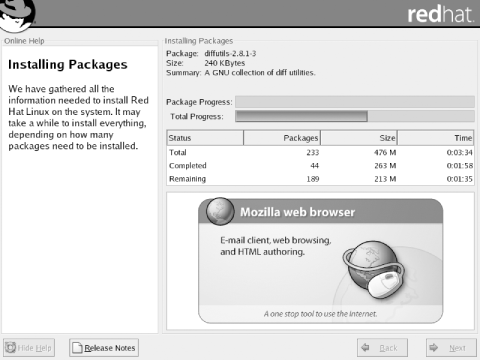Click the Completed row label
481x360 pixels.
tap(188, 166)
